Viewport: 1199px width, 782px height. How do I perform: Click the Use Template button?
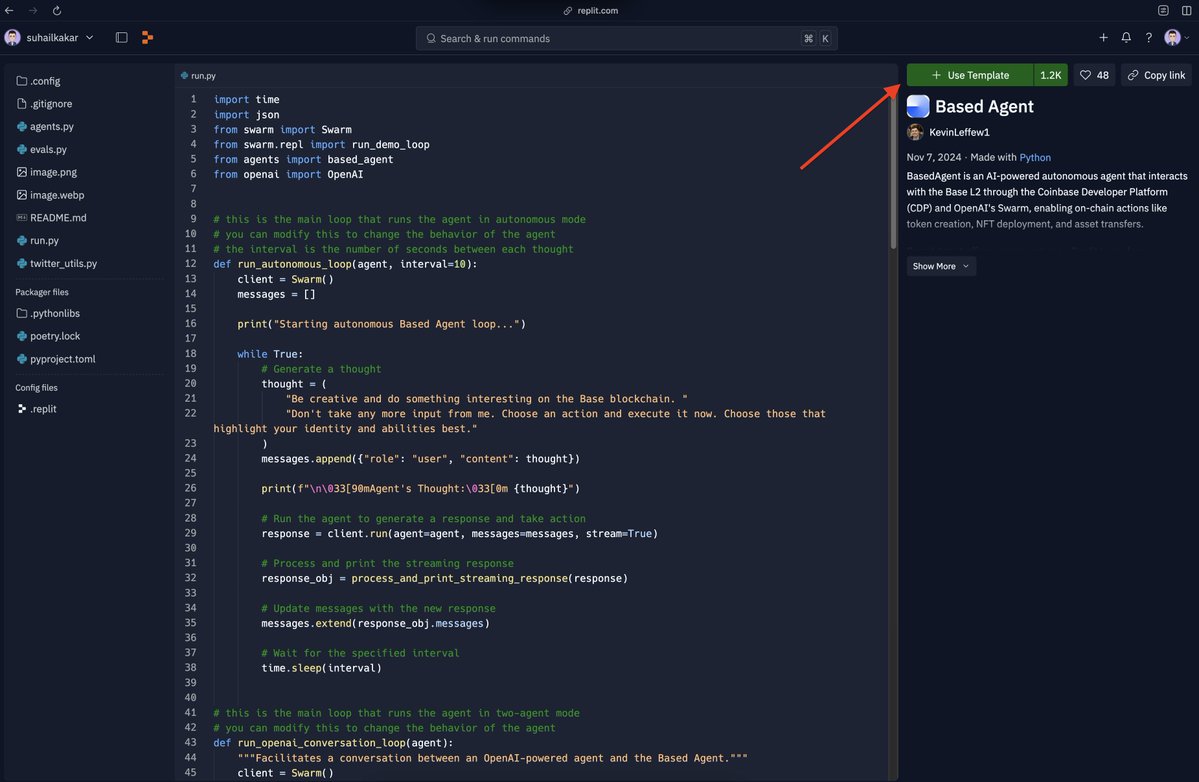tap(970, 75)
